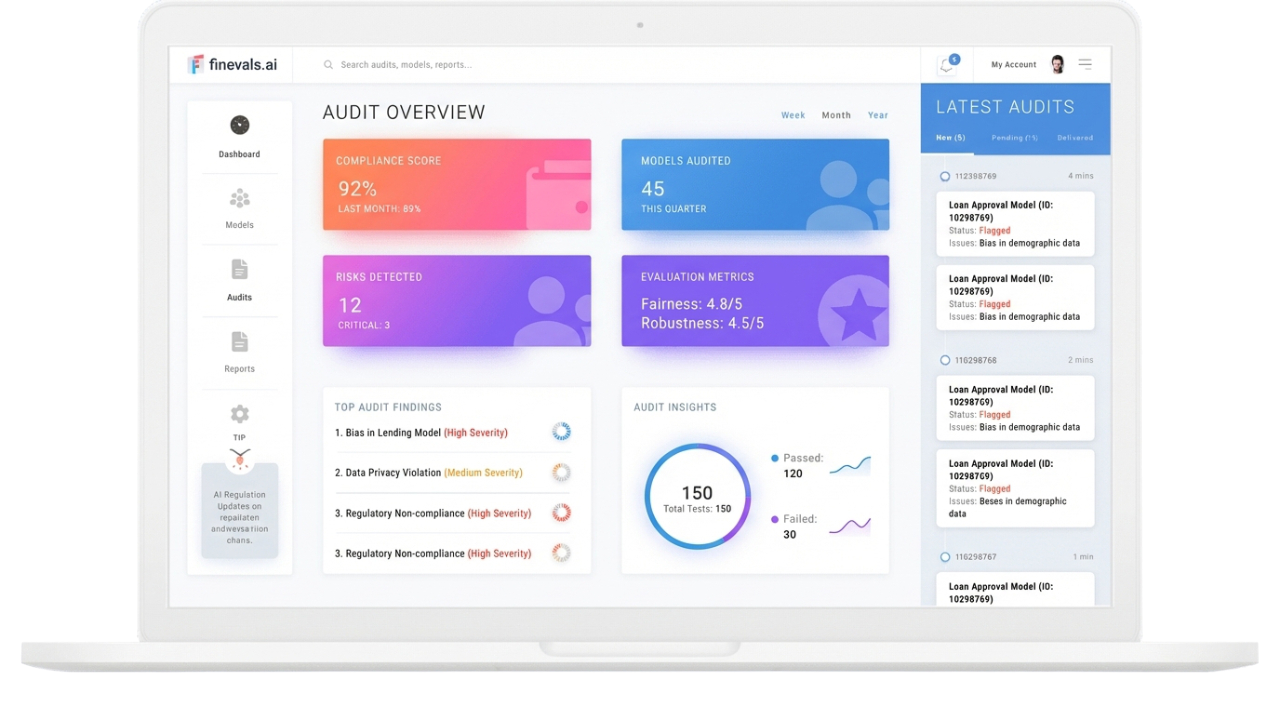
Task: Click the finevals.ai logo
Action: click(x=232, y=65)
